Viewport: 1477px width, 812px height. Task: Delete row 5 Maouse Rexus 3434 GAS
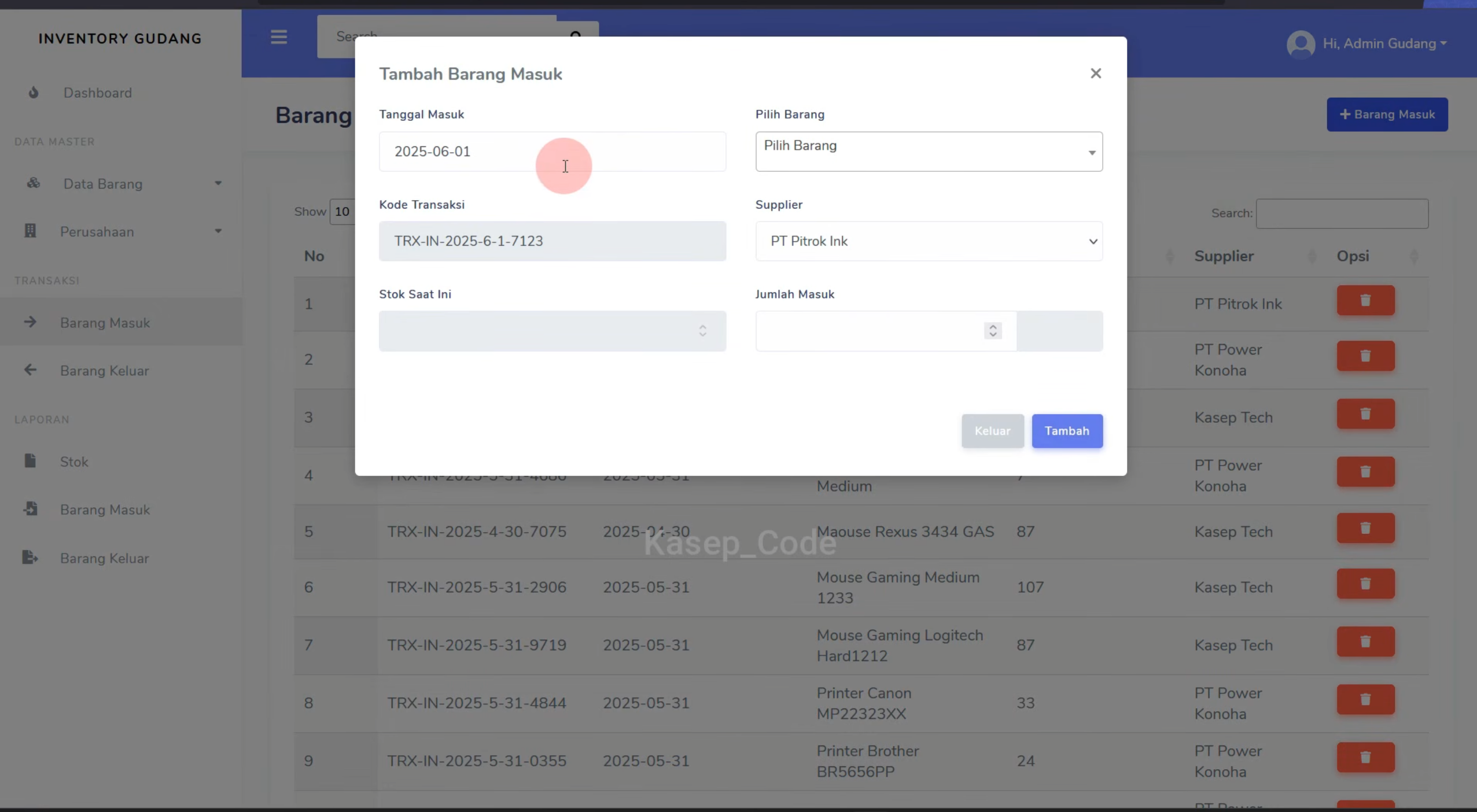pos(1365,528)
